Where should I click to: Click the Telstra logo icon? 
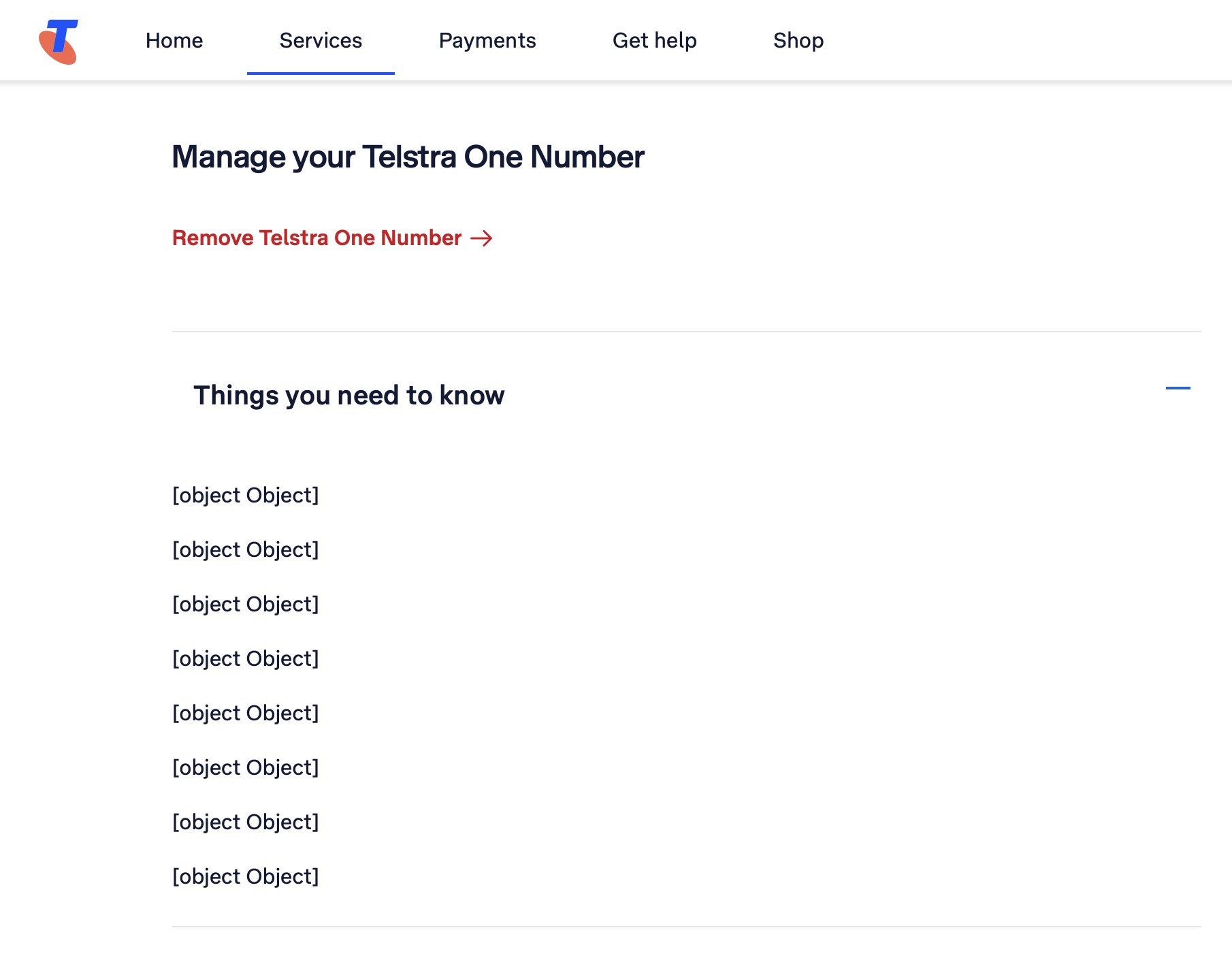click(59, 42)
